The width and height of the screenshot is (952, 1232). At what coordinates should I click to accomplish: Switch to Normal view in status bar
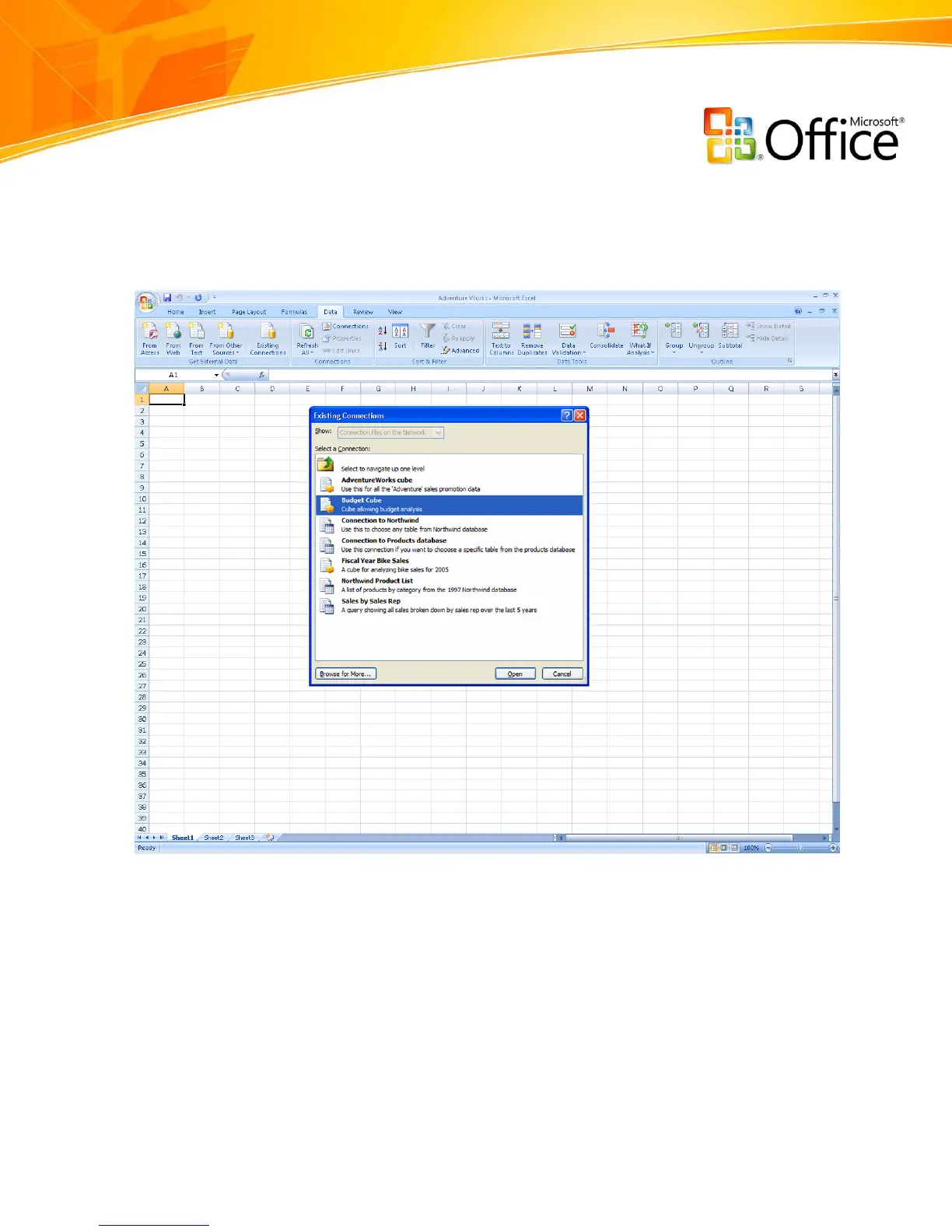(713, 848)
